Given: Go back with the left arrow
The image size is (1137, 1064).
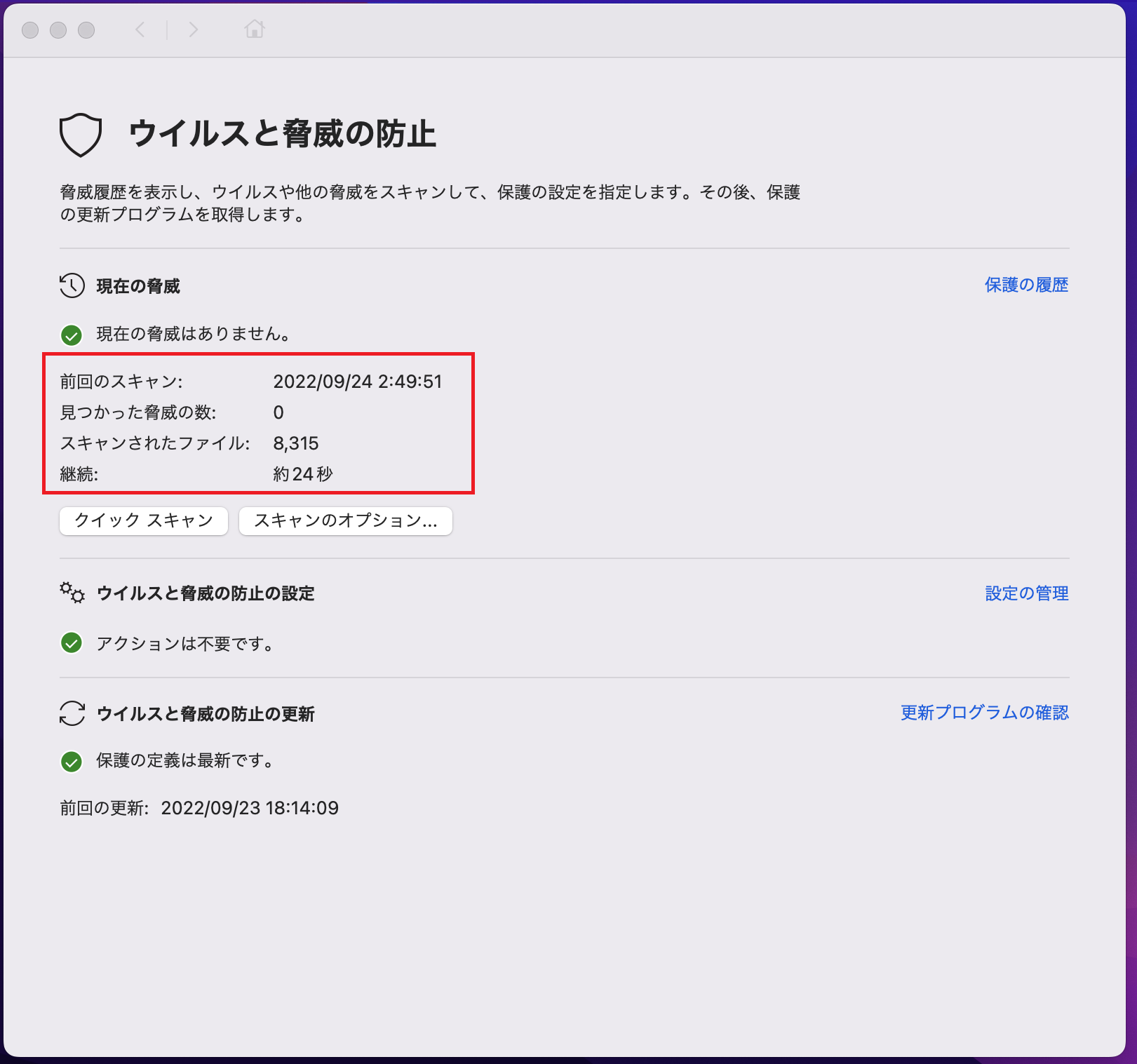Looking at the screenshot, I should (x=140, y=29).
